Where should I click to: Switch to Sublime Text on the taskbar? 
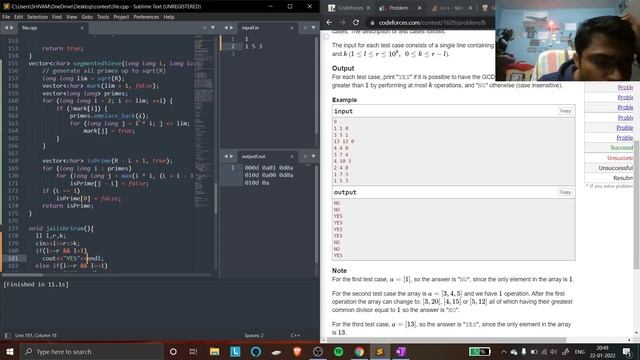380,351
